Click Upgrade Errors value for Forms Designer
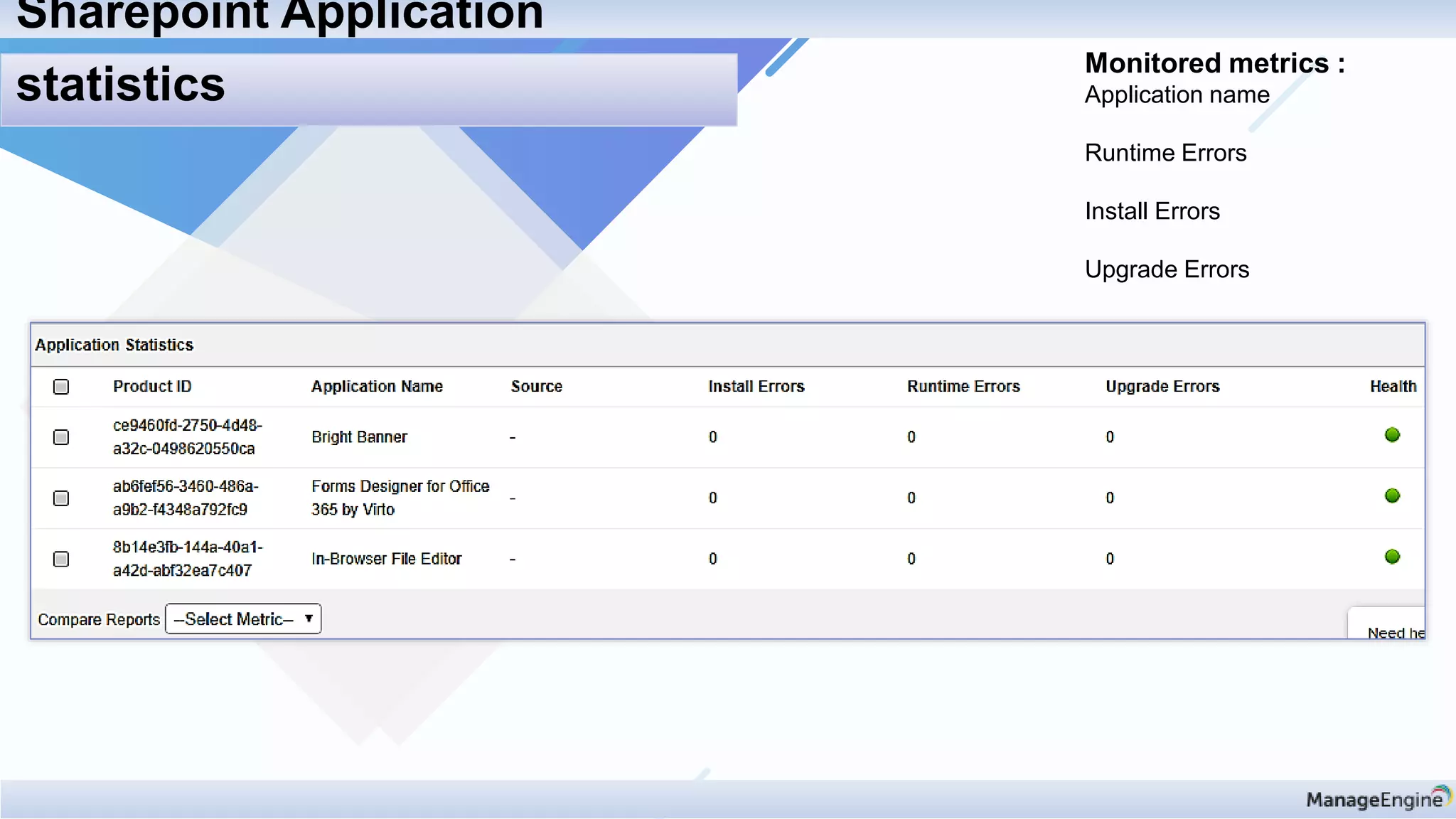 tap(1110, 498)
